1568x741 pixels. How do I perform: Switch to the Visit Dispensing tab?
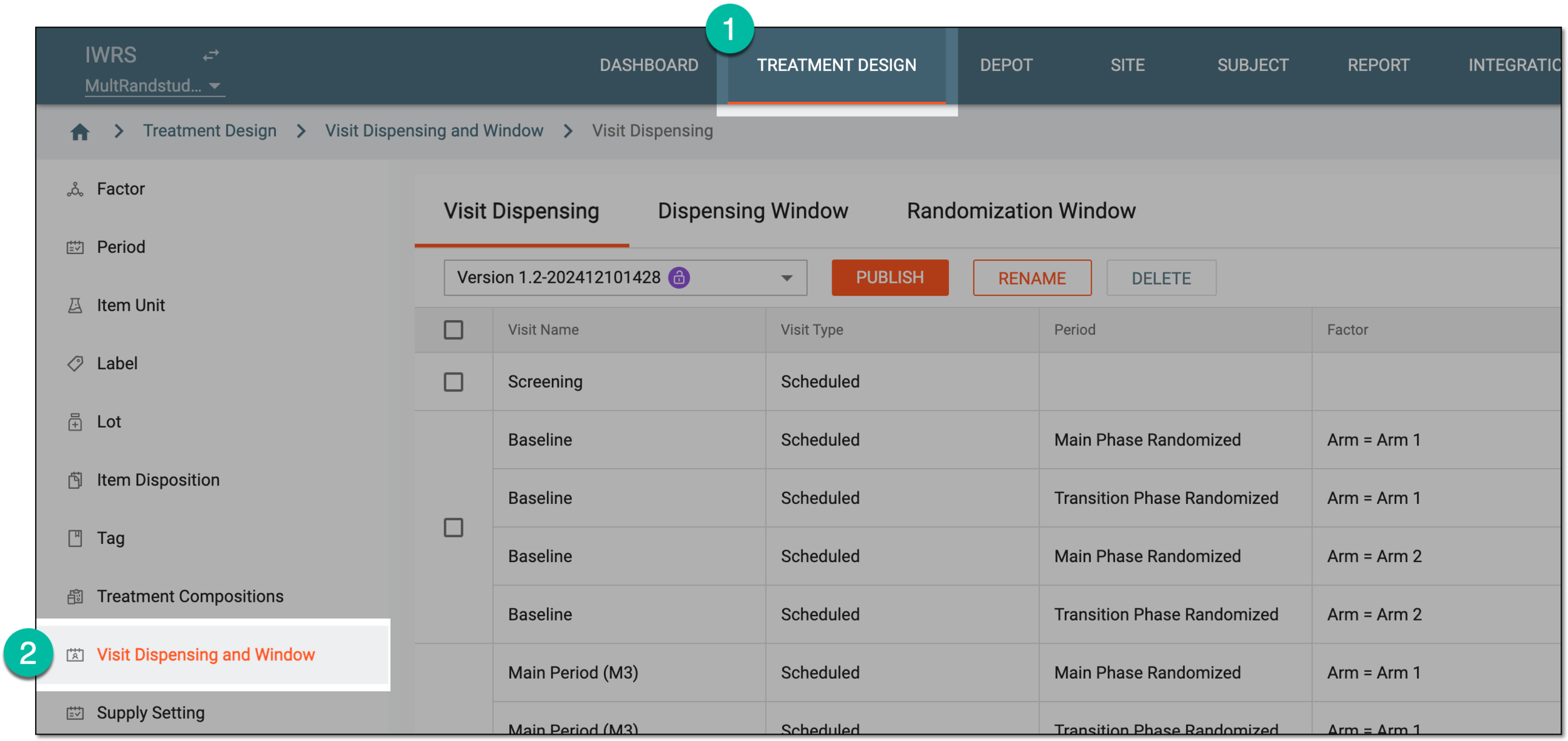(x=521, y=211)
